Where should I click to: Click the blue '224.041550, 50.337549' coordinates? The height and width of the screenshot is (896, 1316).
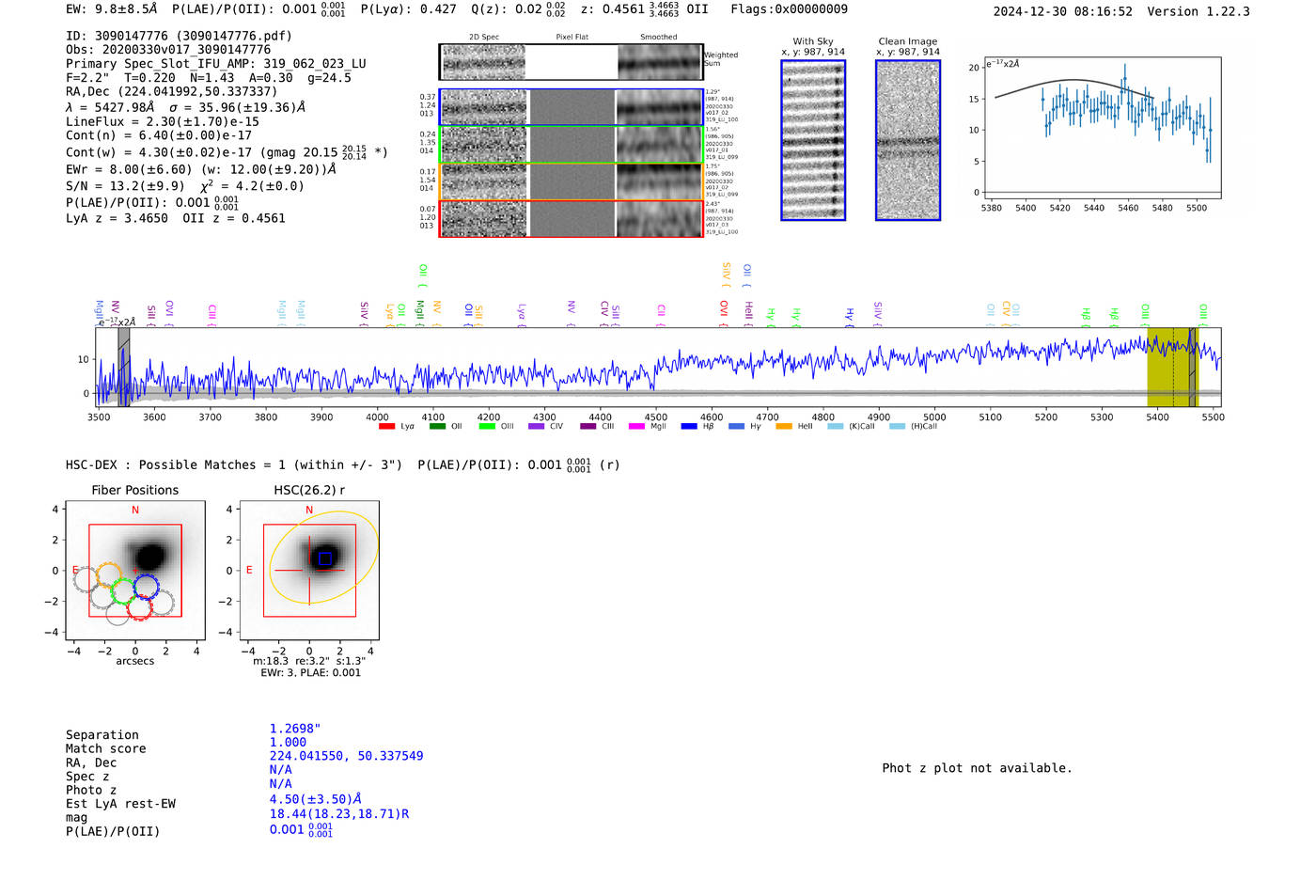tap(346, 756)
